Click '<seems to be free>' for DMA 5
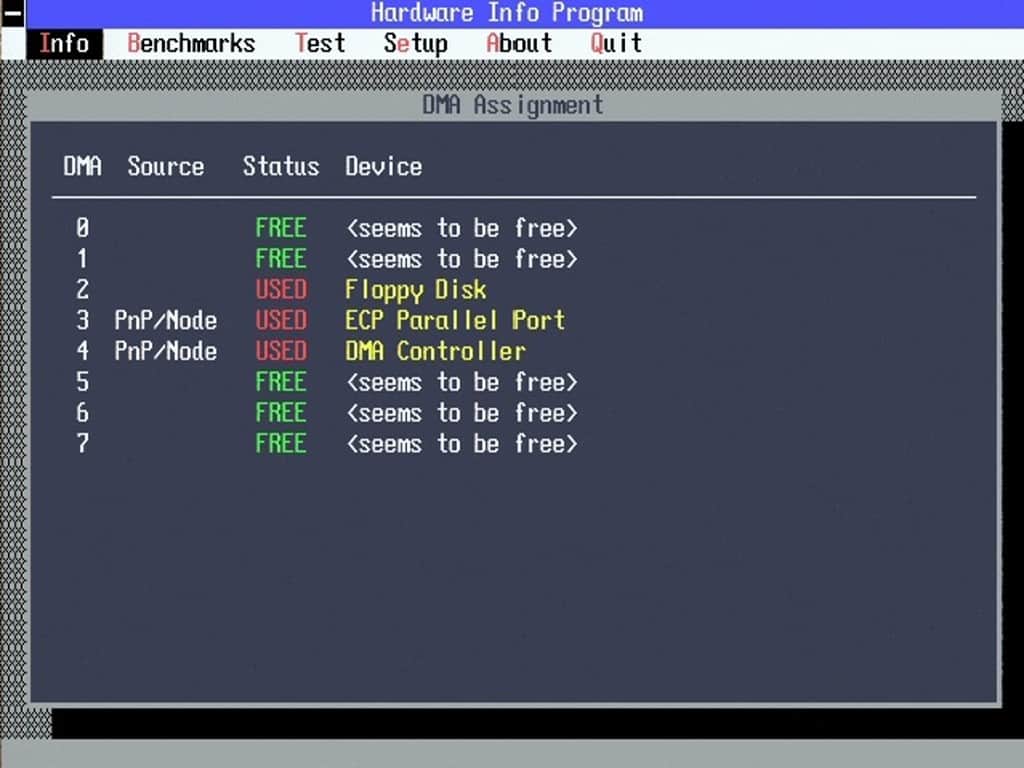The width and height of the screenshot is (1024, 768). coord(462,381)
